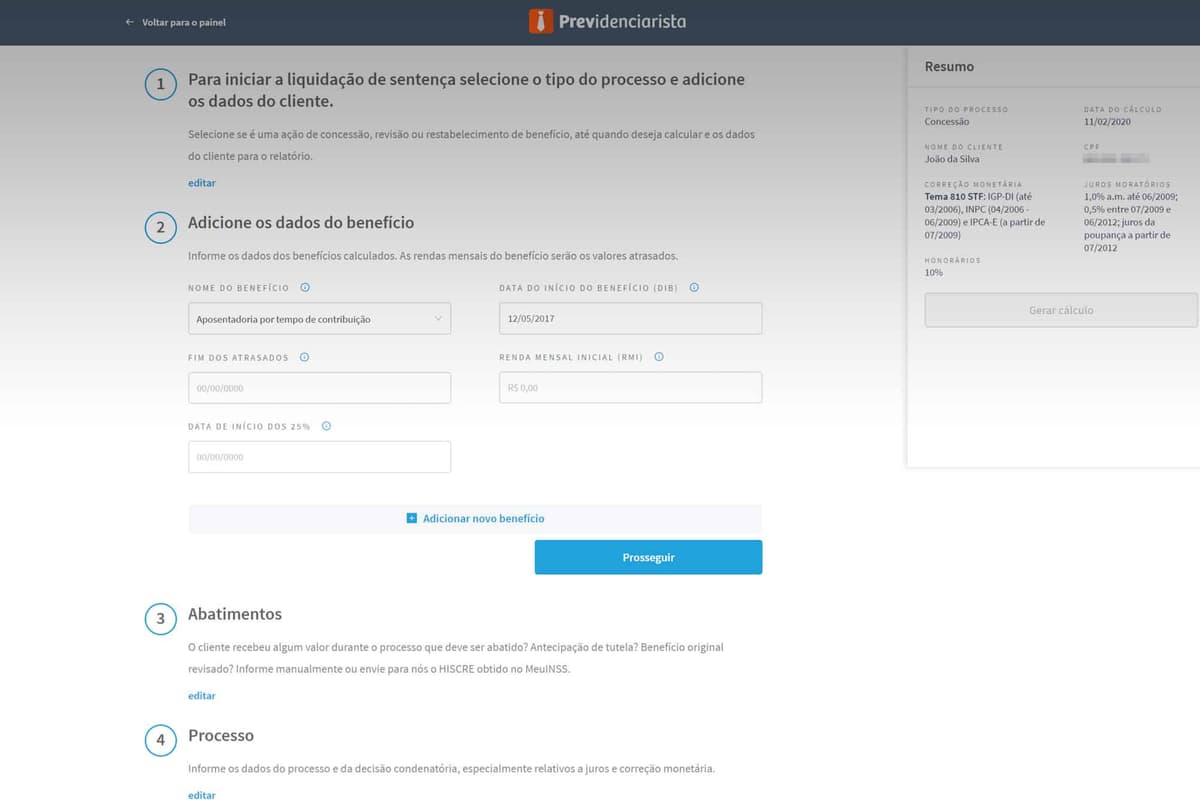Click editar in the Abatimentos section

click(x=201, y=695)
